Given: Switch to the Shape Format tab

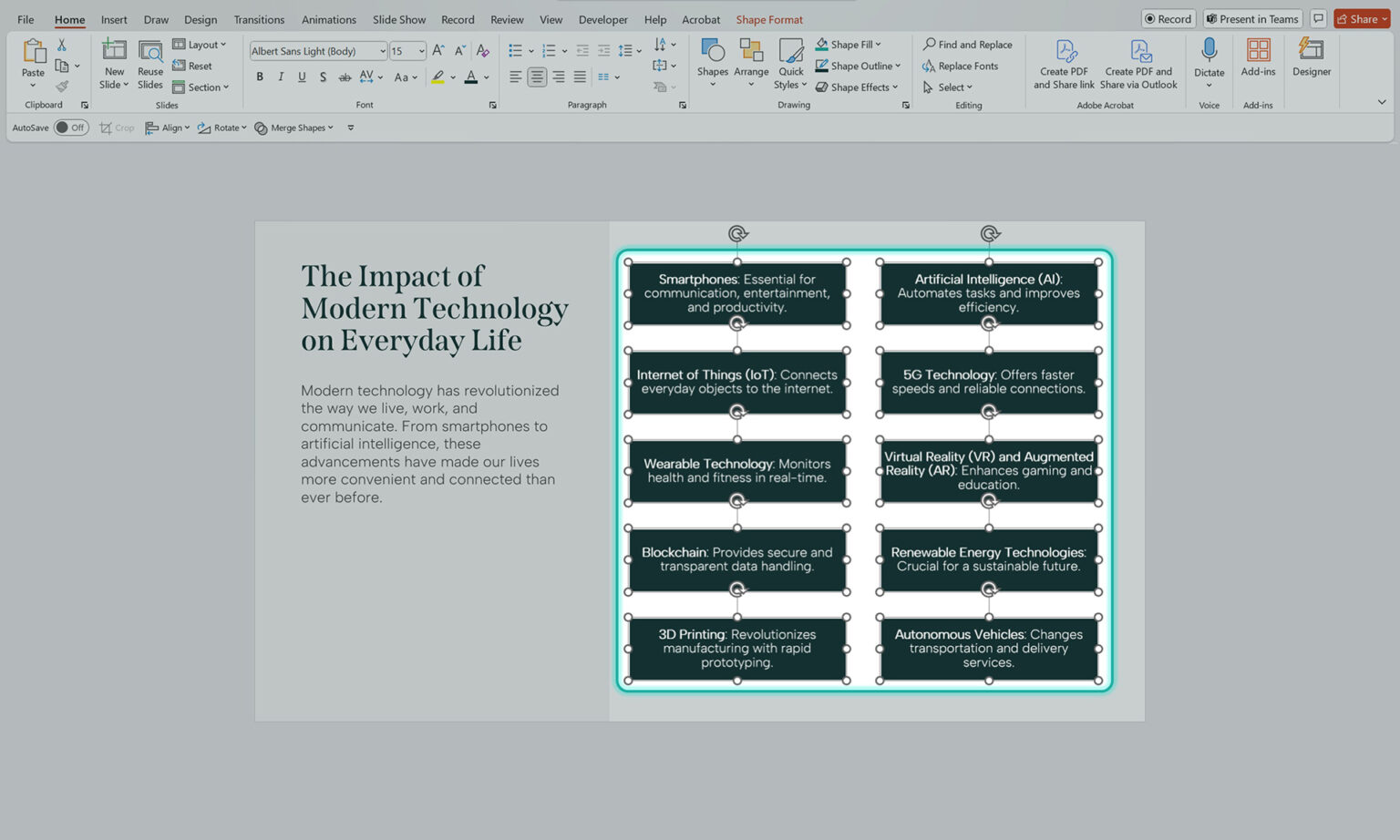Looking at the screenshot, I should click(x=768, y=19).
